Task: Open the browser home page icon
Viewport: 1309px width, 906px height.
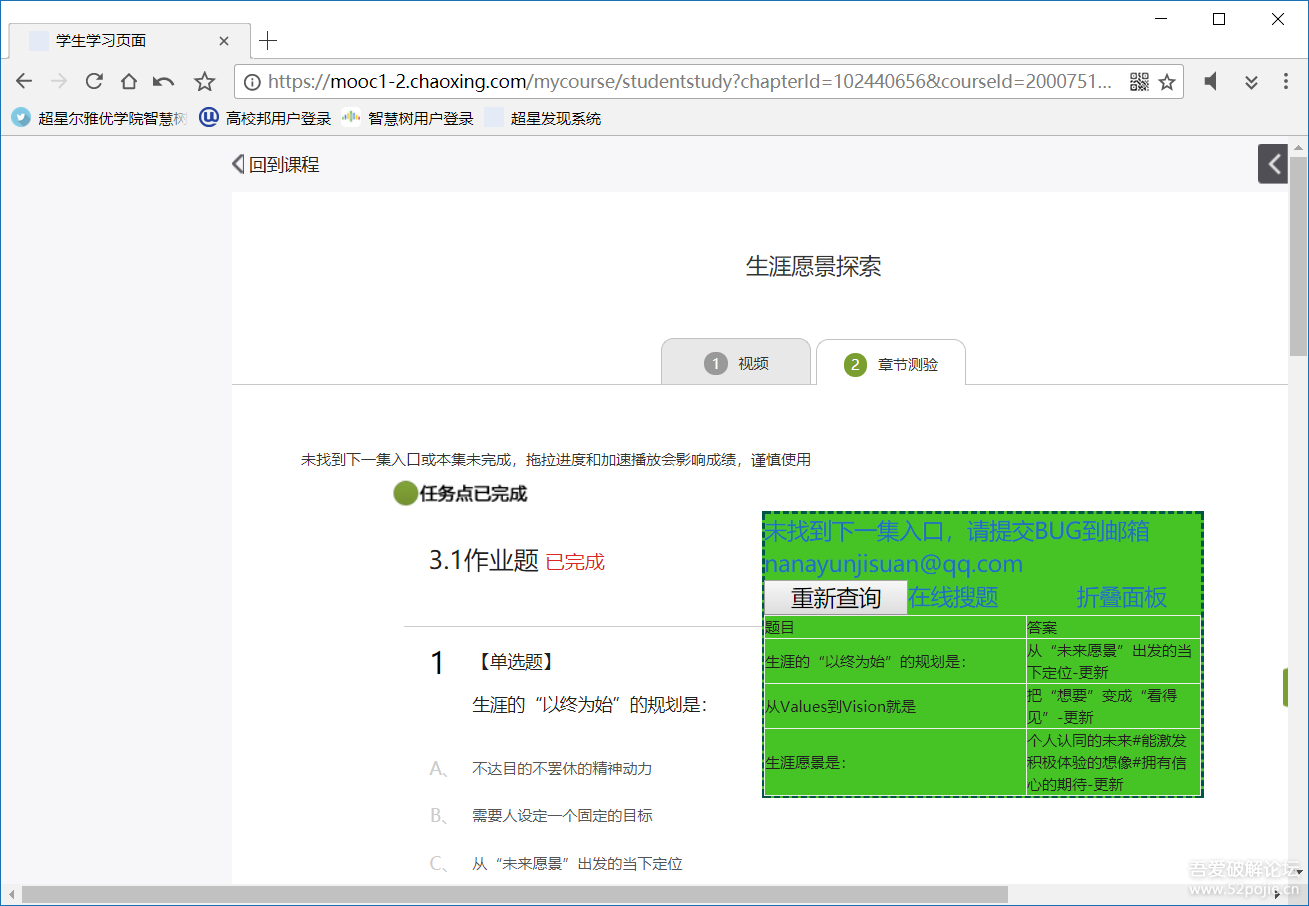Action: click(x=129, y=82)
